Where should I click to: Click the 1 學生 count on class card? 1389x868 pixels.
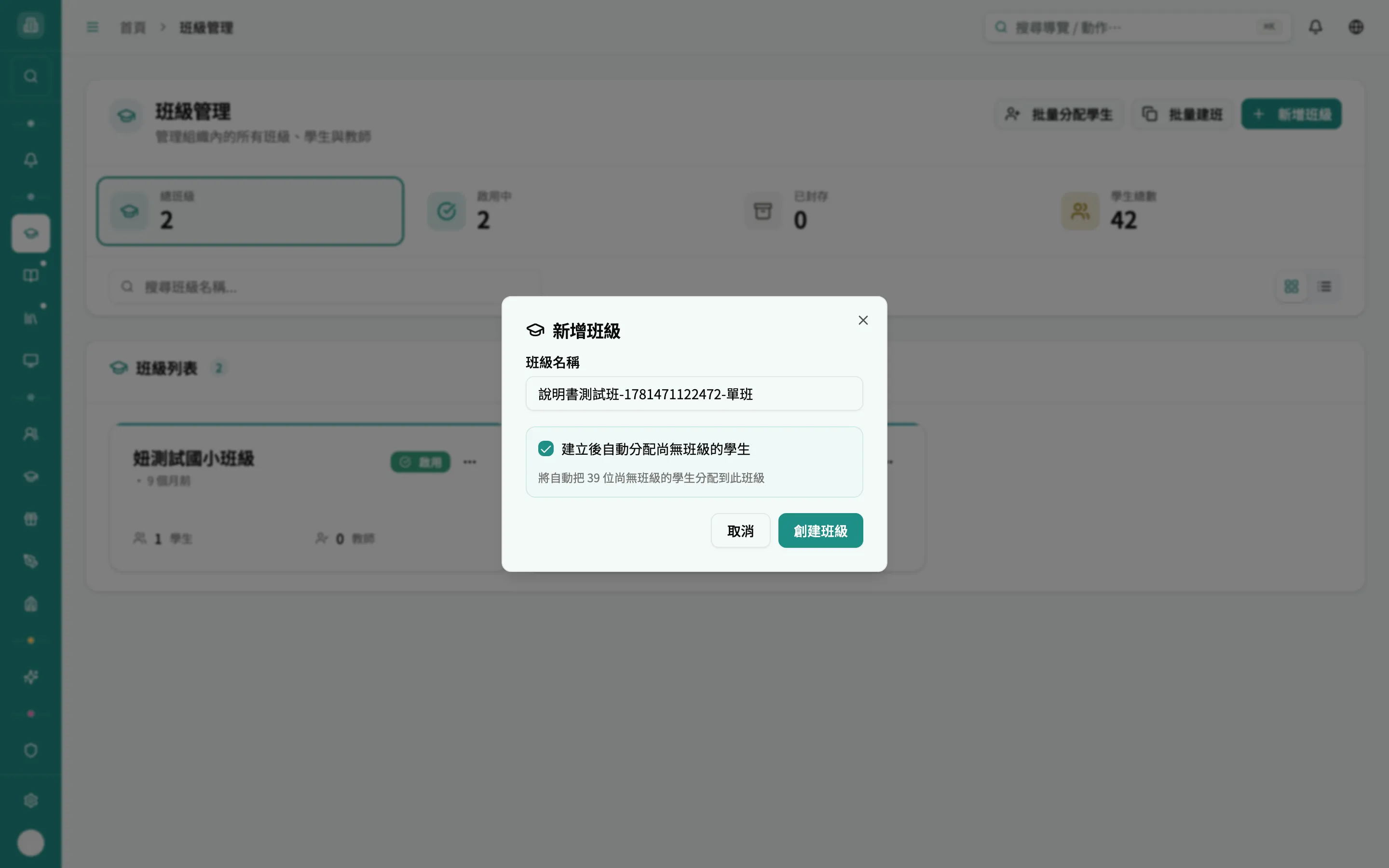[163, 539]
